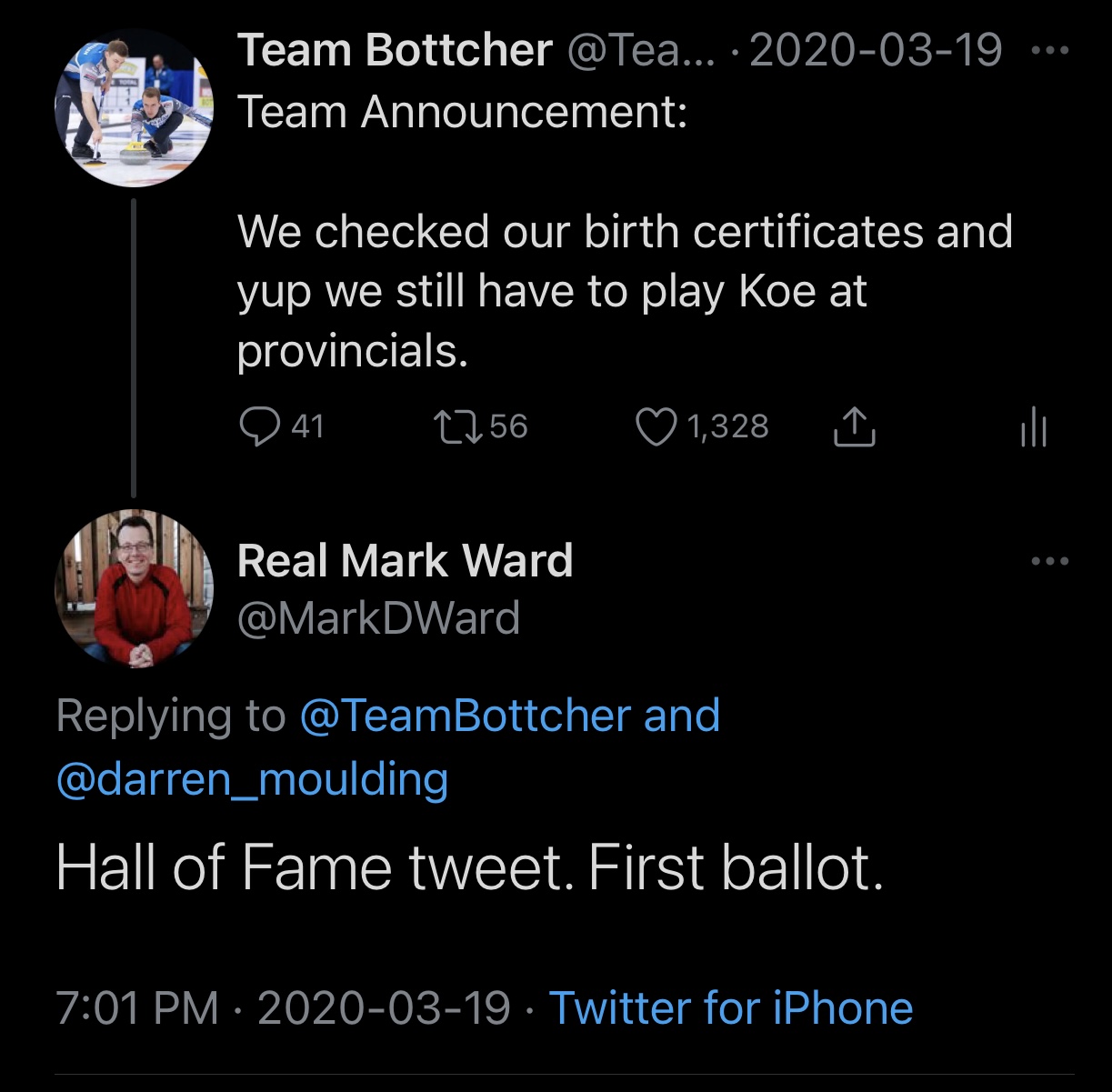View tweet analytics bar chart icon
The width and height of the screenshot is (1112, 1092).
click(x=1034, y=426)
